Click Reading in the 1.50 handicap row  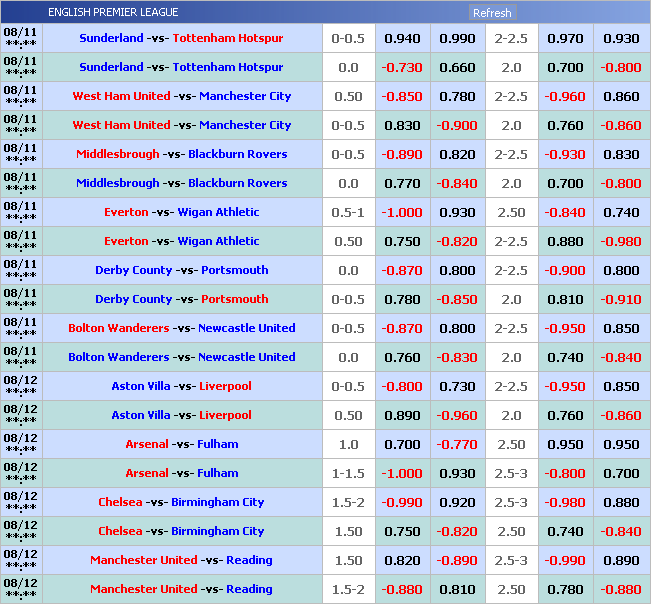(249, 560)
